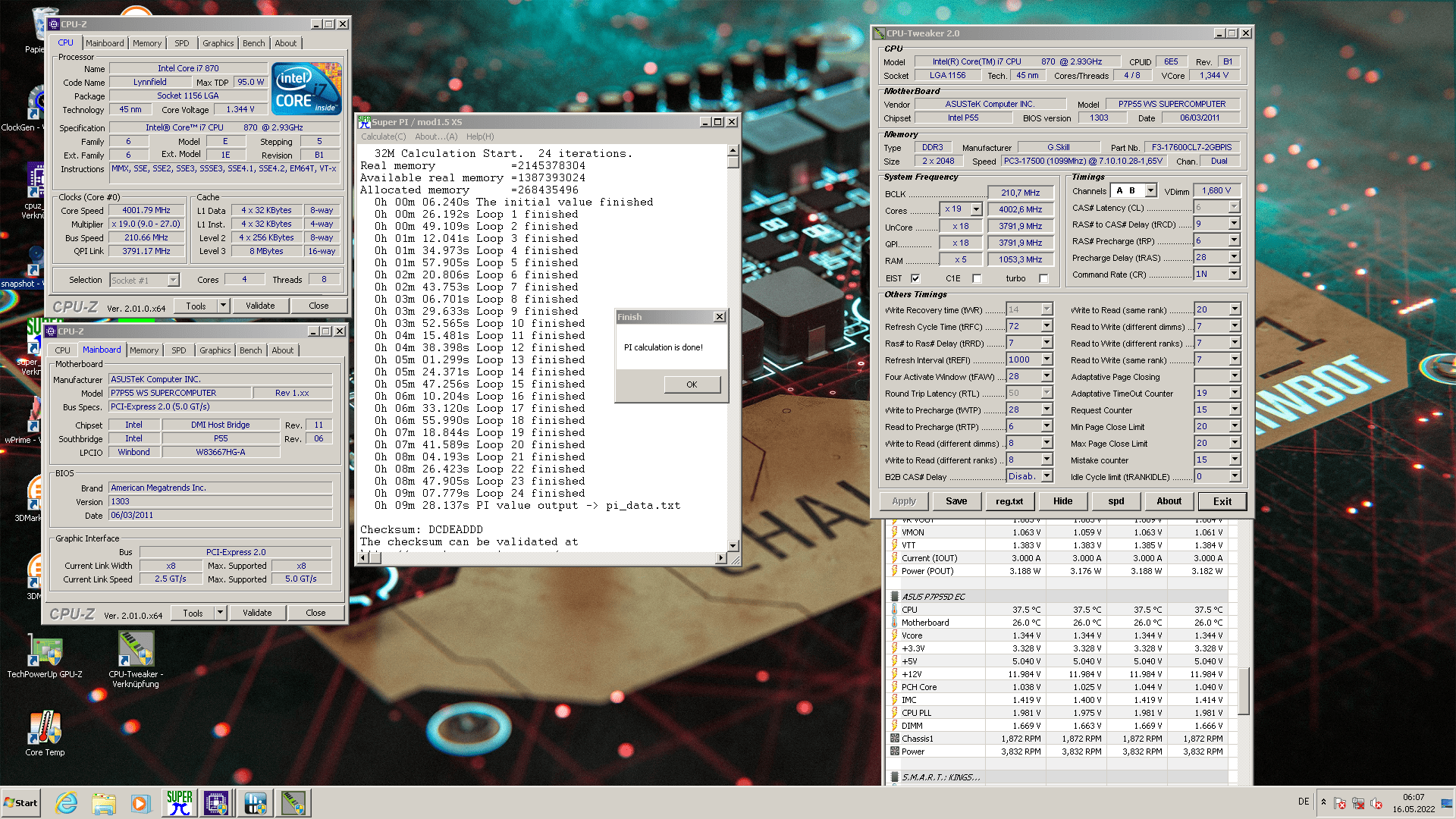Click the Super PI window title icon
The height and width of the screenshot is (819, 1456).
pyautogui.click(x=364, y=121)
